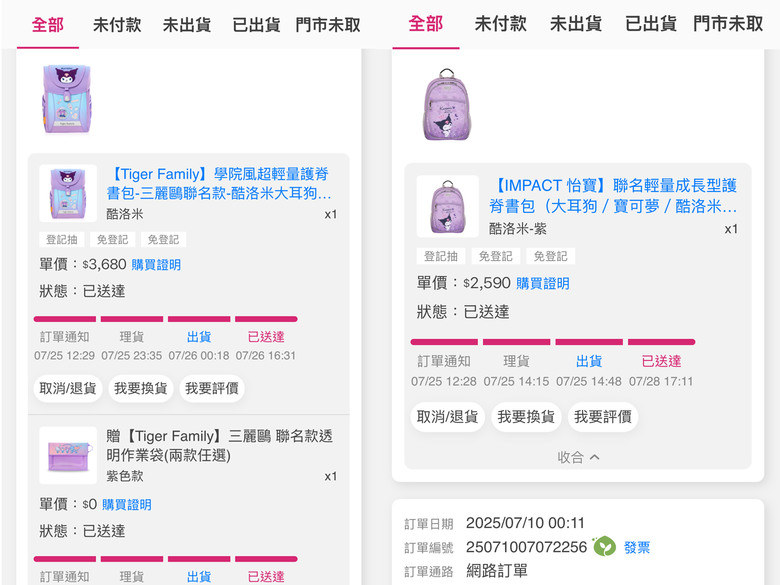Tap large purple IMPACT backpack image
Screen dimensions: 780x585
coord(447,104)
